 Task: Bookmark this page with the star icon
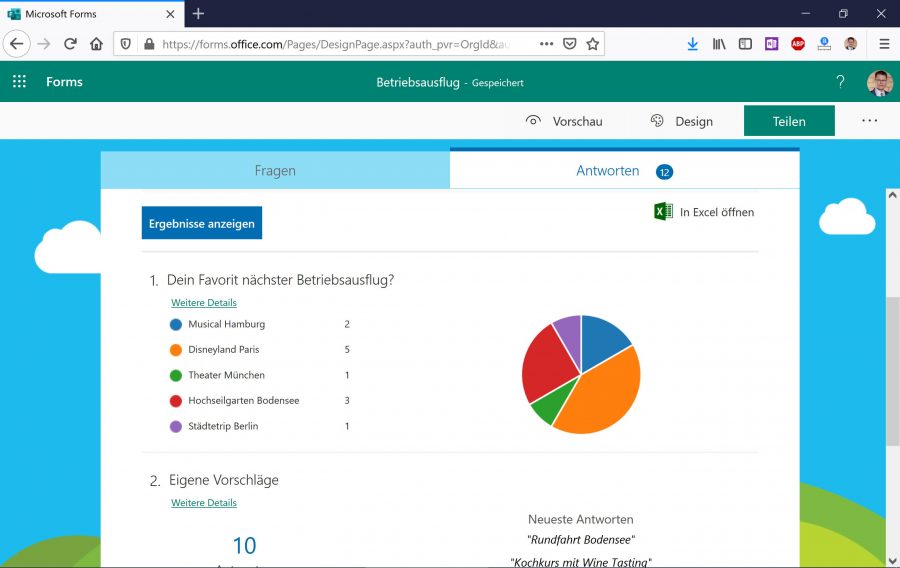(593, 44)
